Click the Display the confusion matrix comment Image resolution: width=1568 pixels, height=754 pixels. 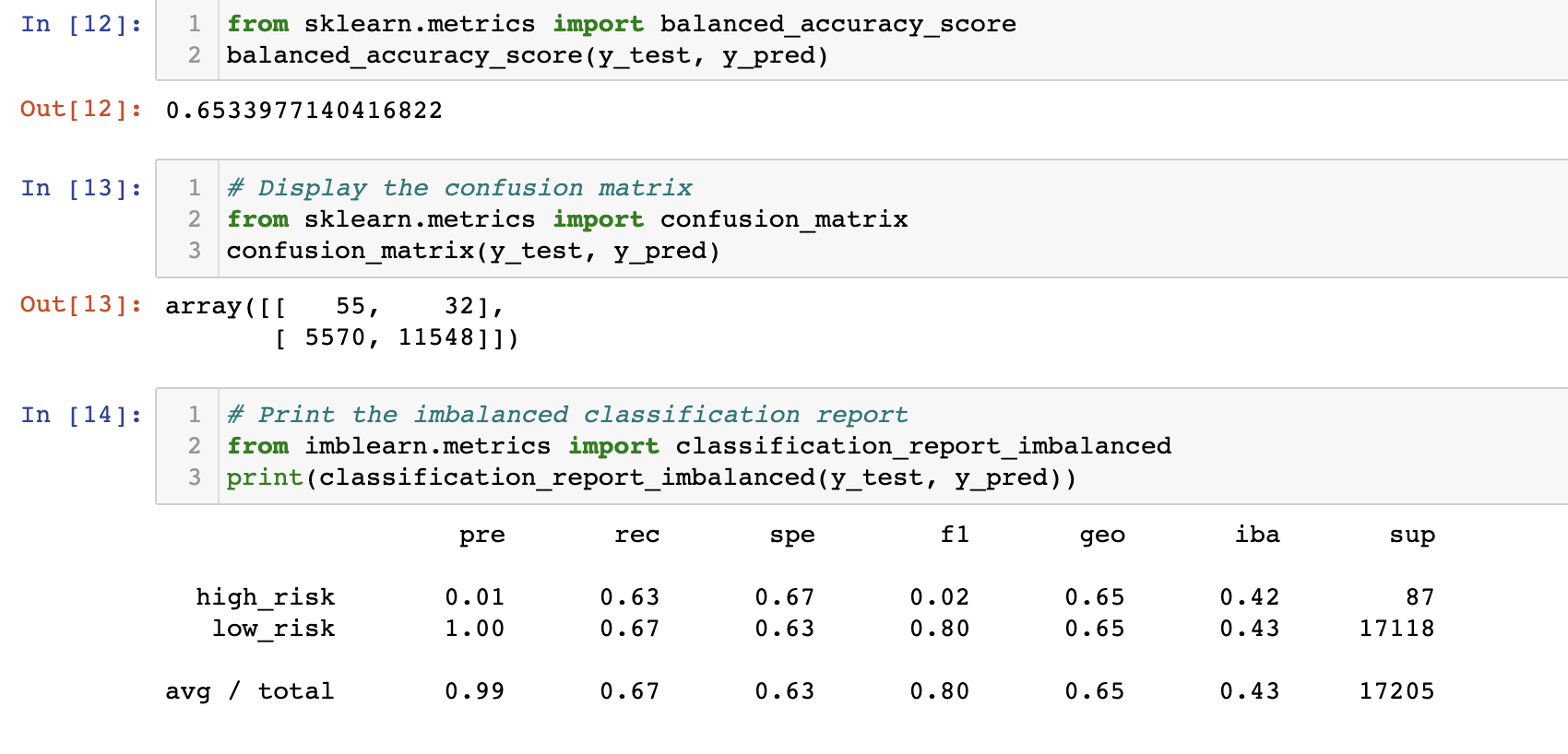(459, 188)
